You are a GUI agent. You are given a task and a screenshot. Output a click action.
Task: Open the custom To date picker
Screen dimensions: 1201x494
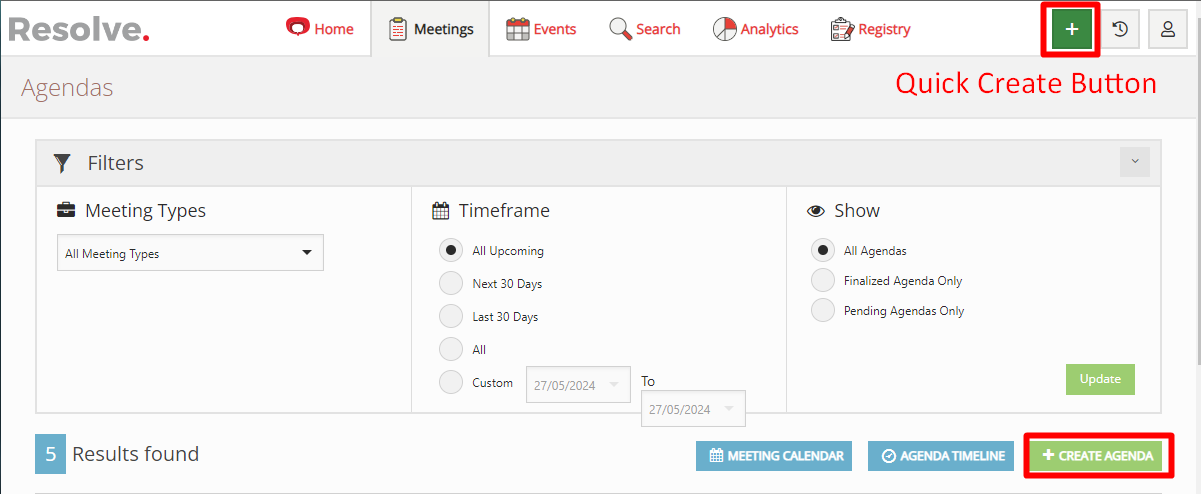[x=693, y=409]
